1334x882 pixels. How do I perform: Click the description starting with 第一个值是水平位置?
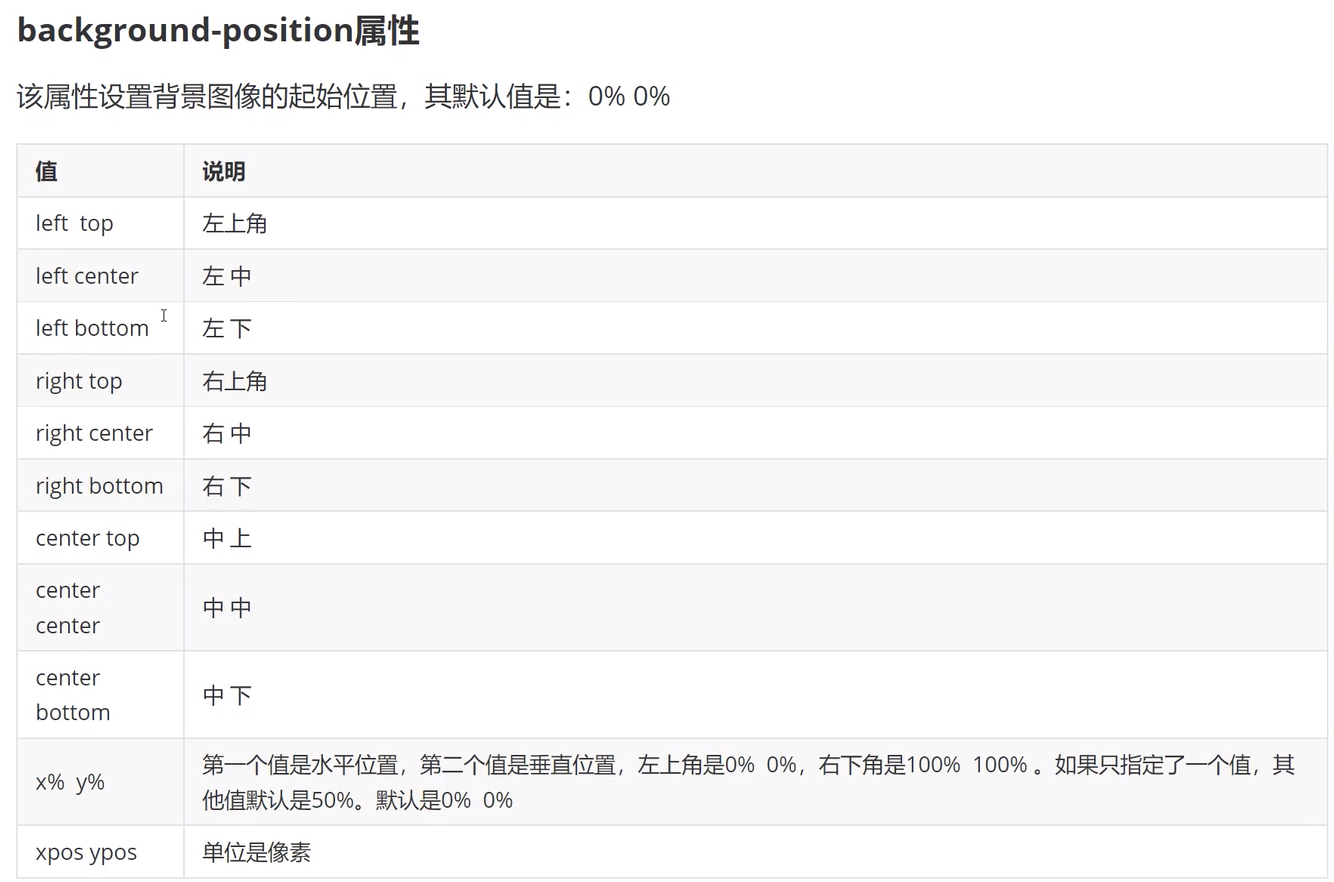(x=748, y=782)
